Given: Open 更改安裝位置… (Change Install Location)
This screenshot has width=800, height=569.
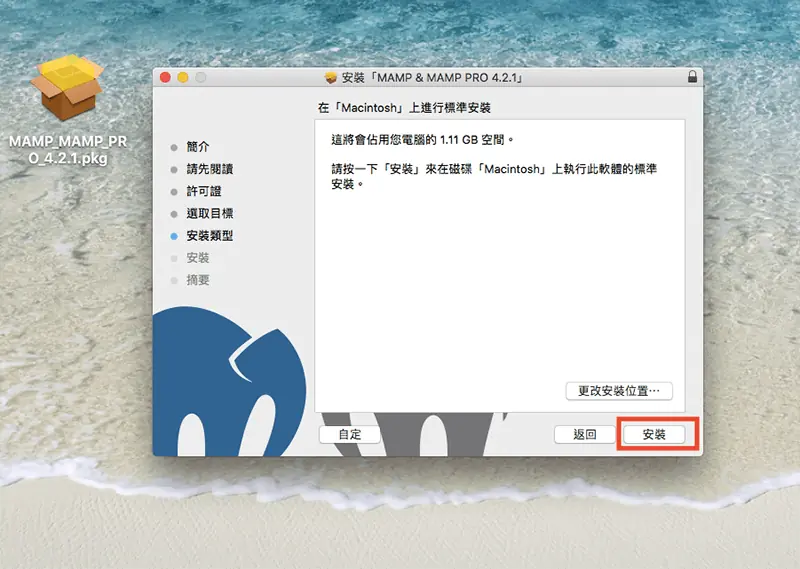Looking at the screenshot, I should point(619,391).
